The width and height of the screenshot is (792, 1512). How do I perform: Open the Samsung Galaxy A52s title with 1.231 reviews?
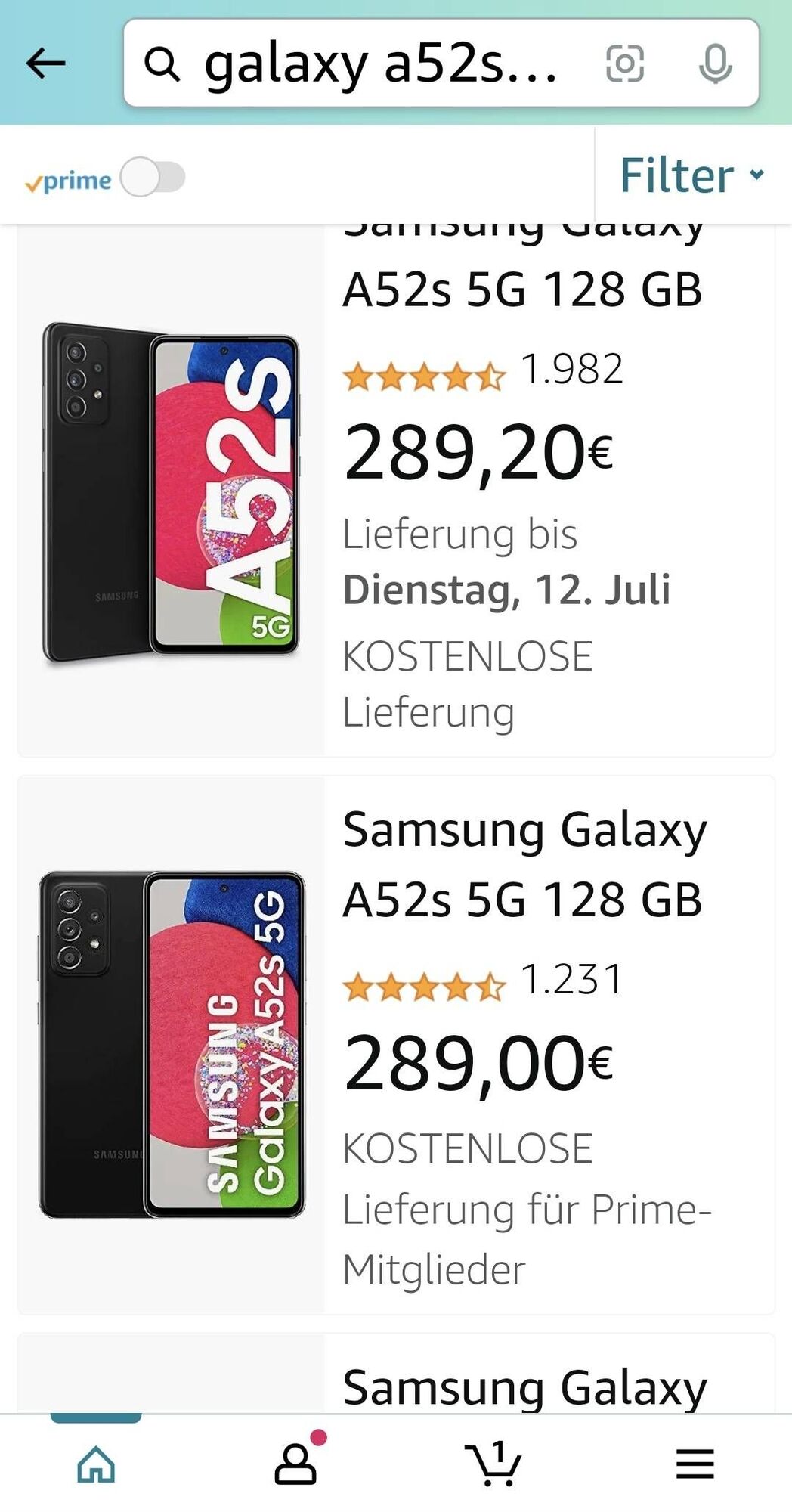524,864
